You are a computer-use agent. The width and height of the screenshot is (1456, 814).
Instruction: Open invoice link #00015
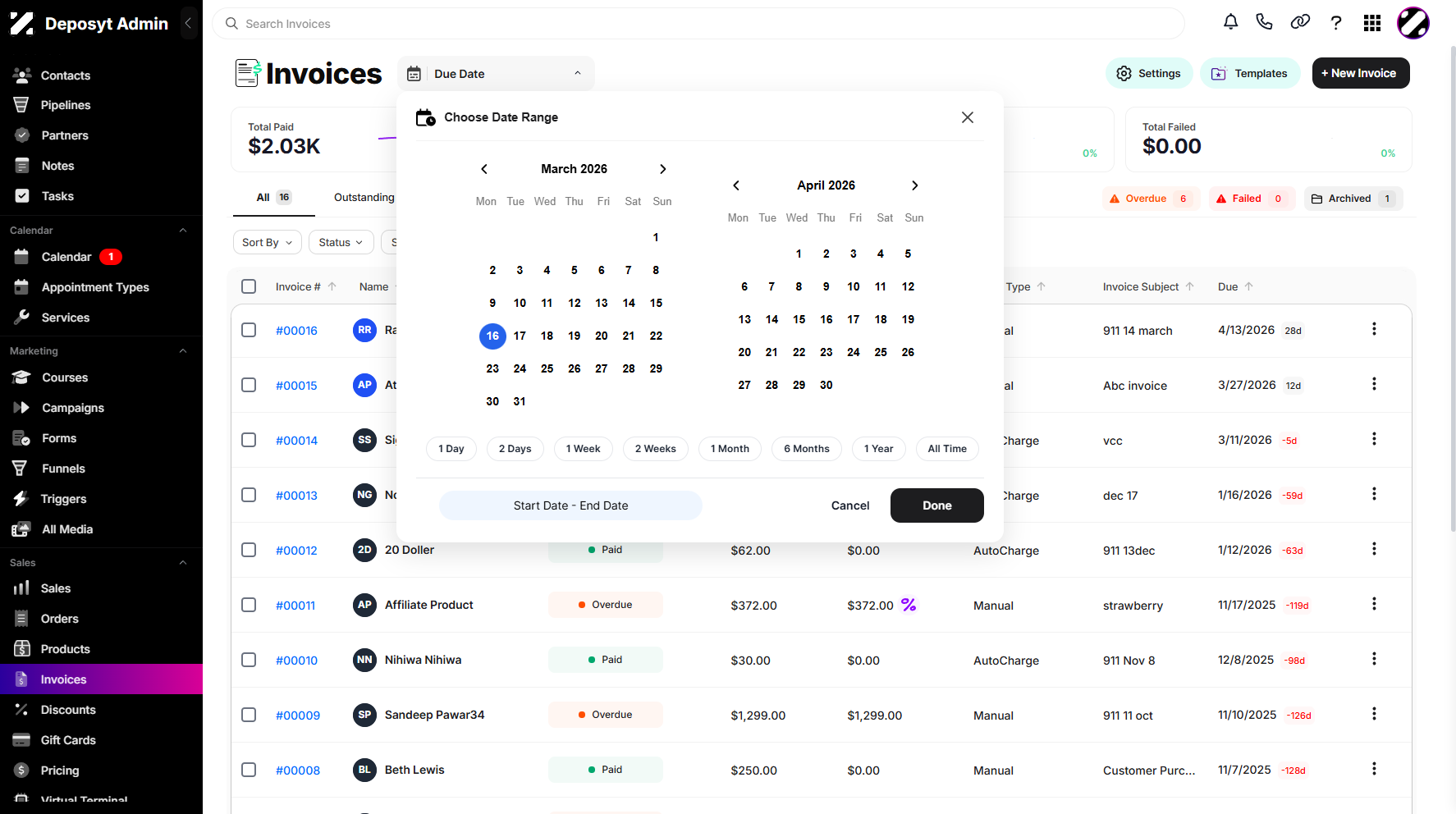tap(296, 386)
